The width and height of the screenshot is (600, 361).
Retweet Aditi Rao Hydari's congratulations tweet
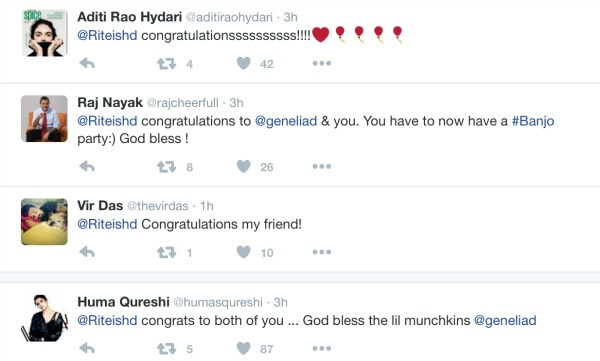(166, 64)
